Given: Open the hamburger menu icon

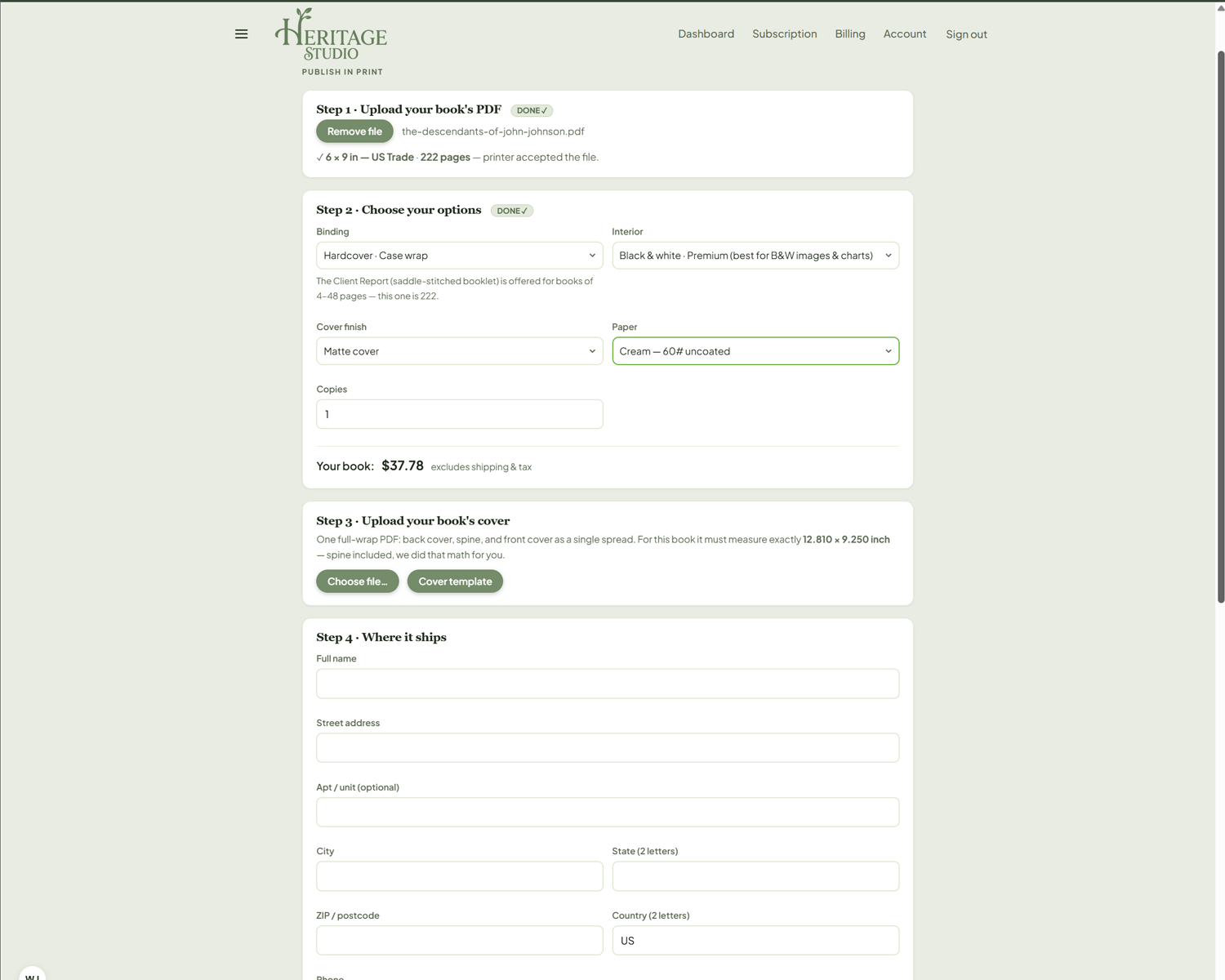Looking at the screenshot, I should [x=241, y=34].
